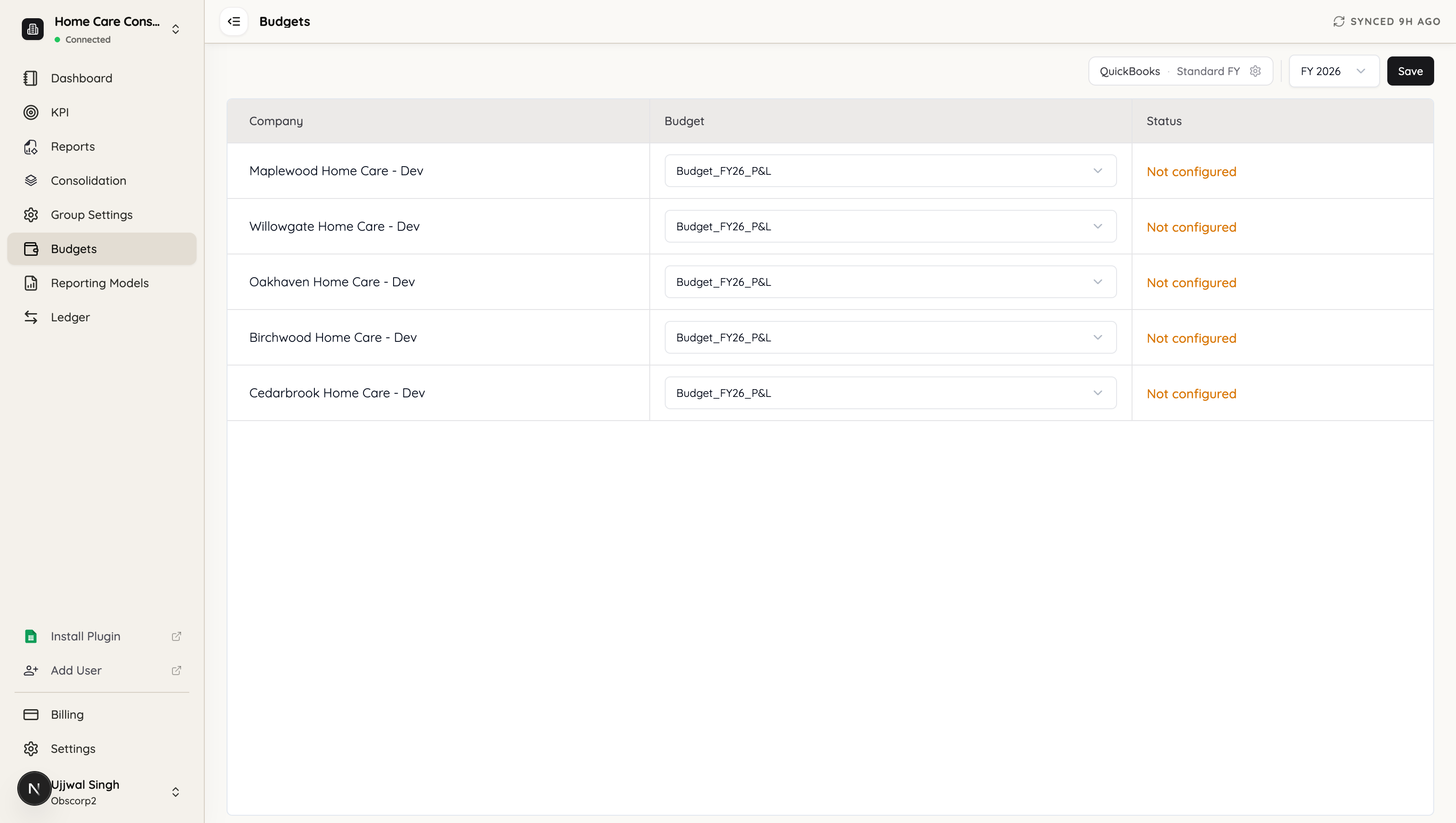Screen dimensions: 1456x823
Task: Open Group Settings
Action: (x=102, y=215)
